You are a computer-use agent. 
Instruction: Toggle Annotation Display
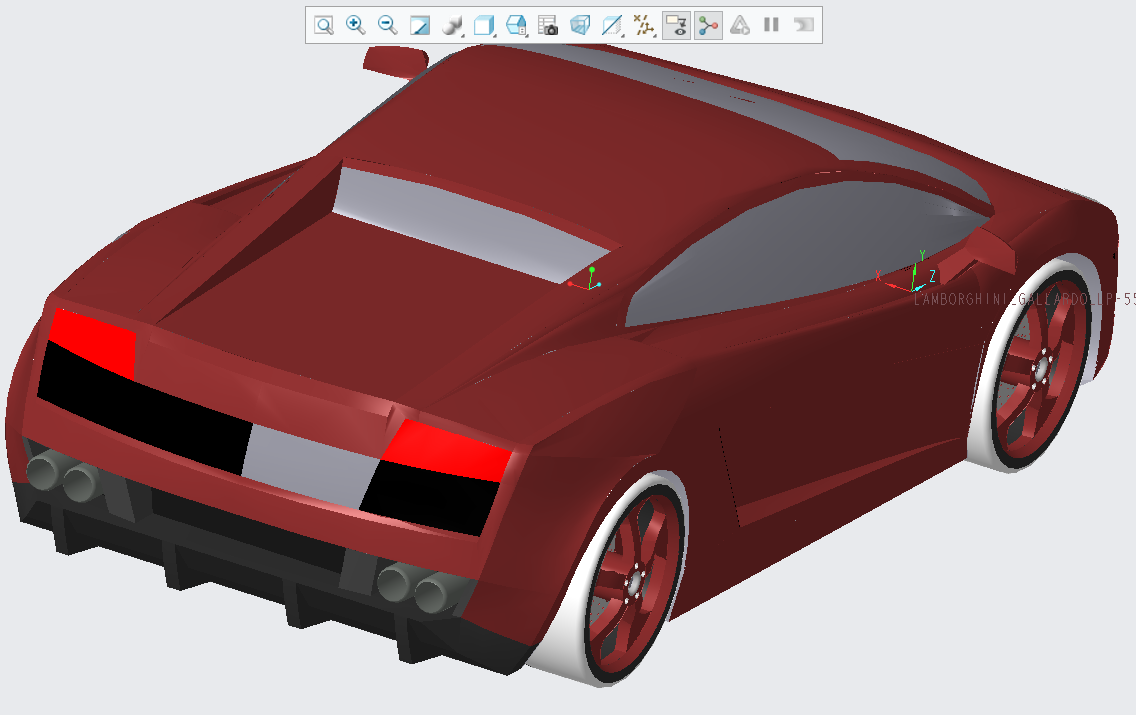pos(676,25)
